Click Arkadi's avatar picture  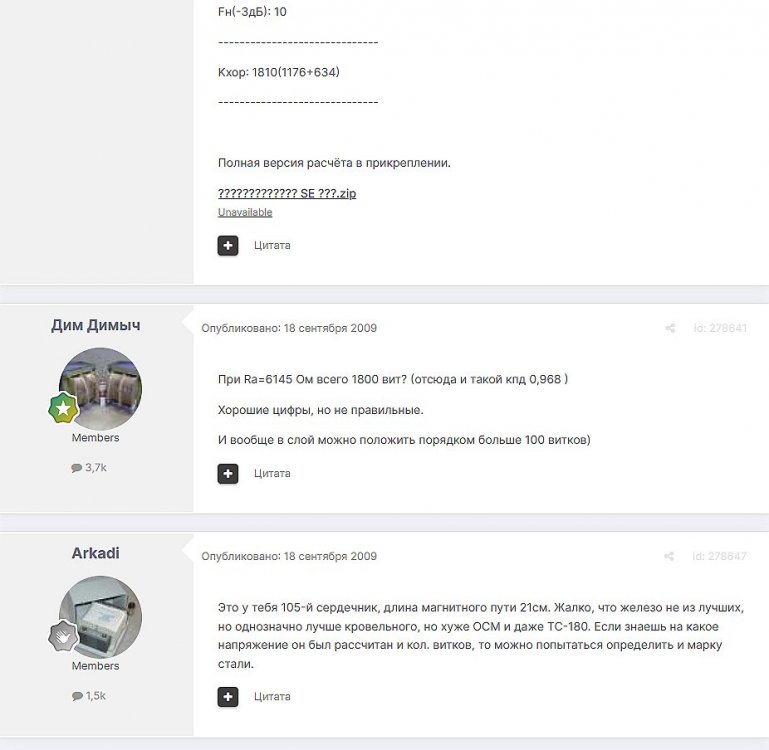[101, 617]
